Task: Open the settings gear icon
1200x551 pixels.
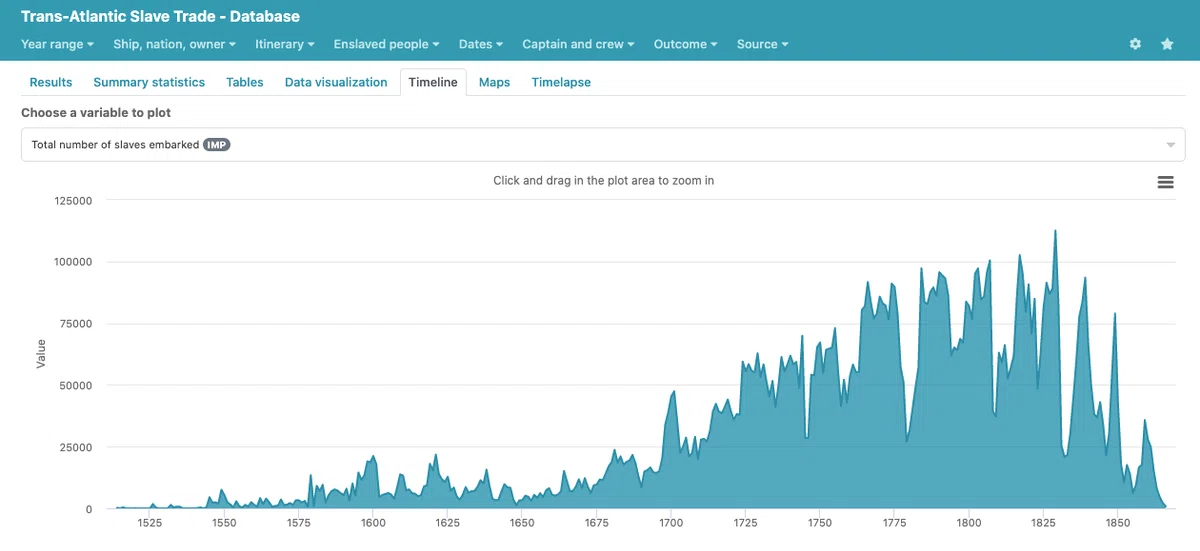Action: pyautogui.click(x=1135, y=44)
